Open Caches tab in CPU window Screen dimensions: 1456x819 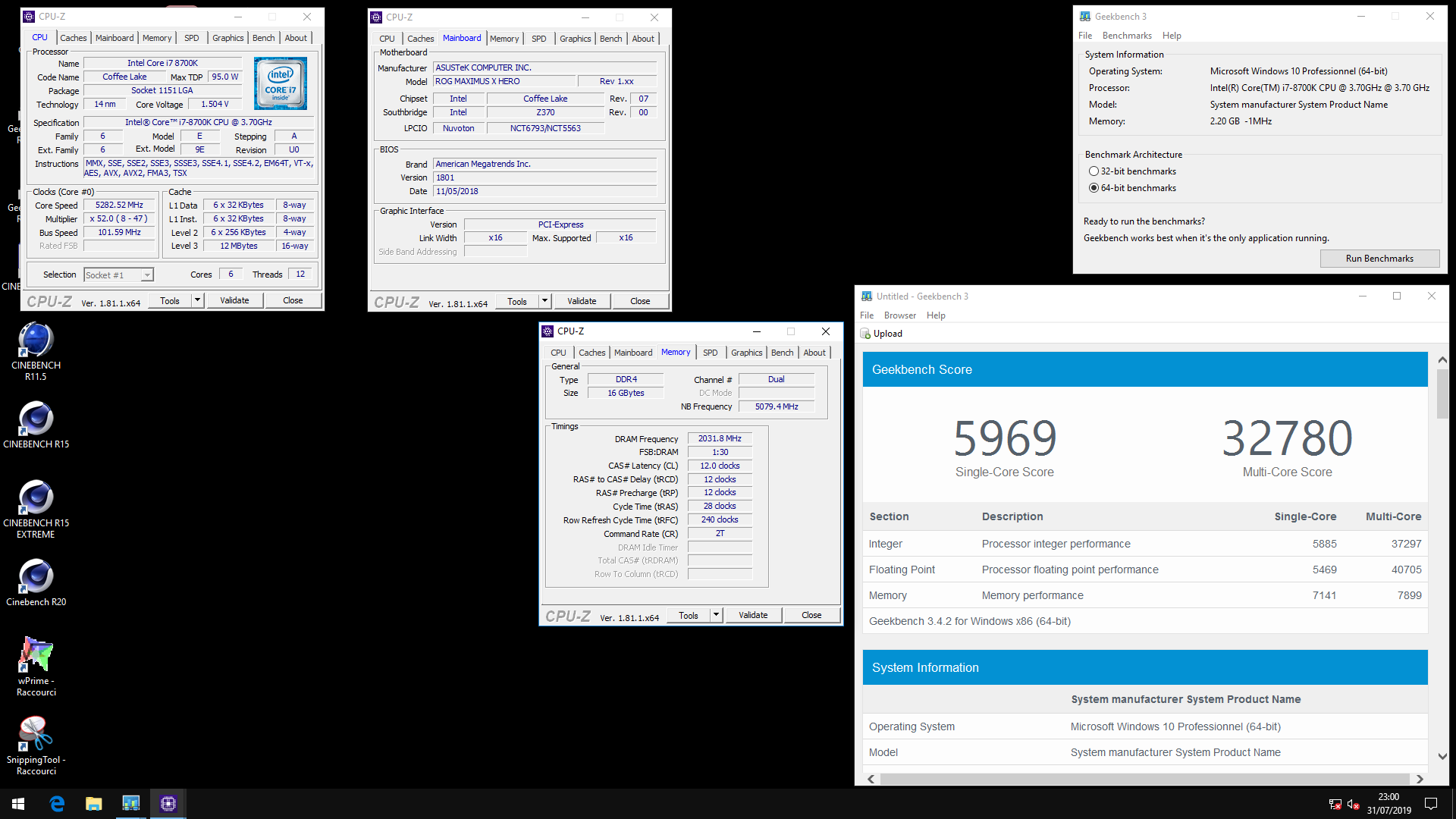[x=74, y=38]
